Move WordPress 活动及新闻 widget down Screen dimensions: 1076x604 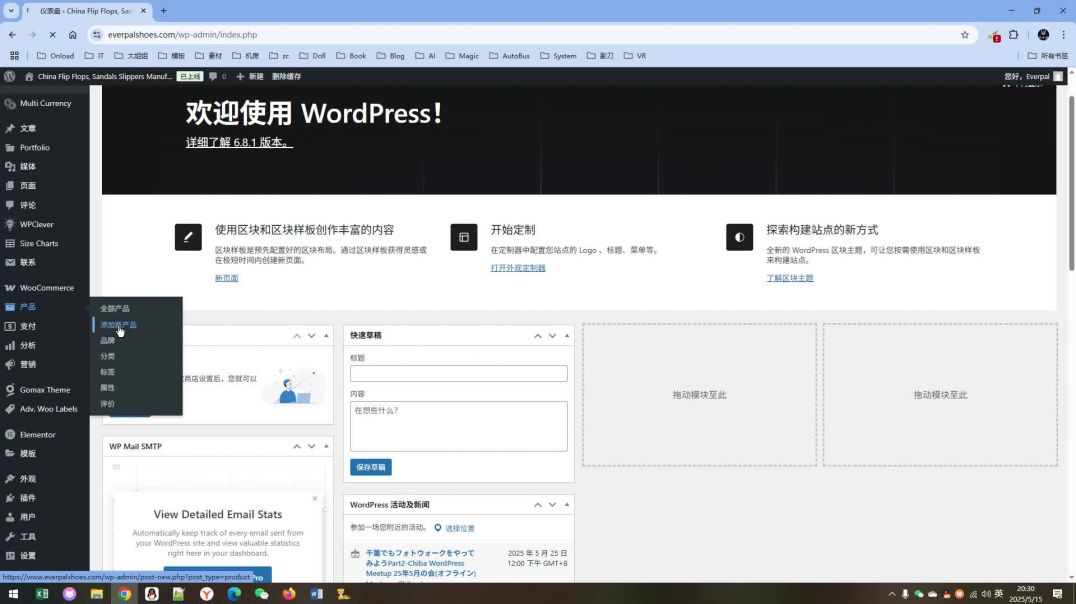pyautogui.click(x=552, y=504)
